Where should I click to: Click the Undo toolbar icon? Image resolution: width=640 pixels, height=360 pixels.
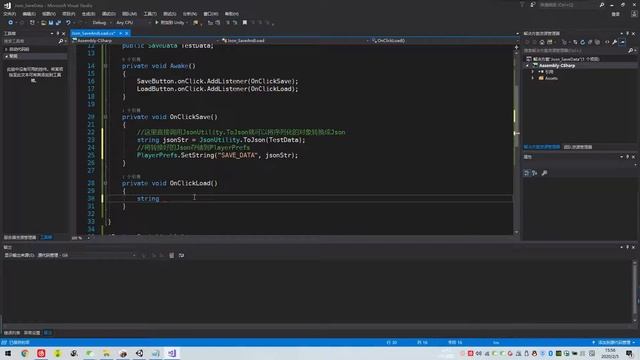tap(68, 23)
